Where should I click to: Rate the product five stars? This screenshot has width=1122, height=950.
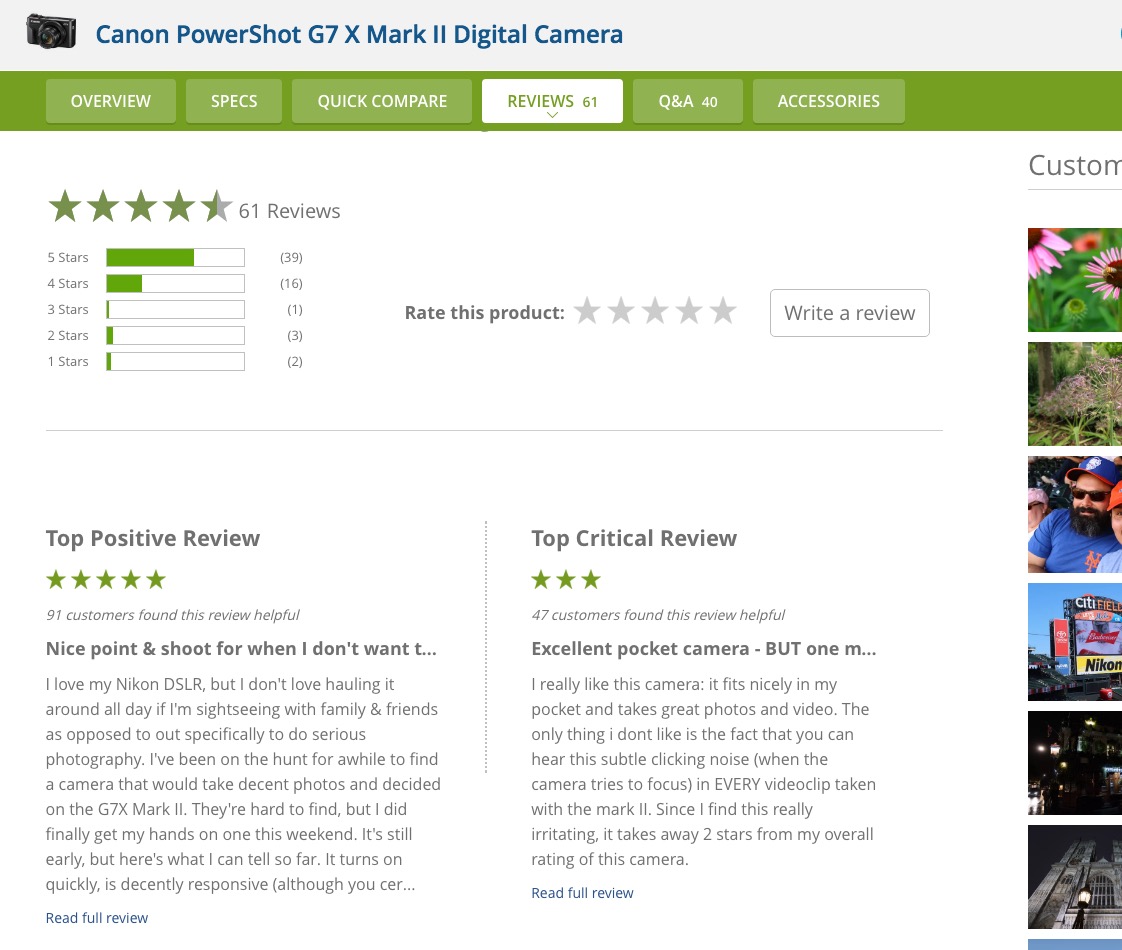pyautogui.click(x=723, y=312)
